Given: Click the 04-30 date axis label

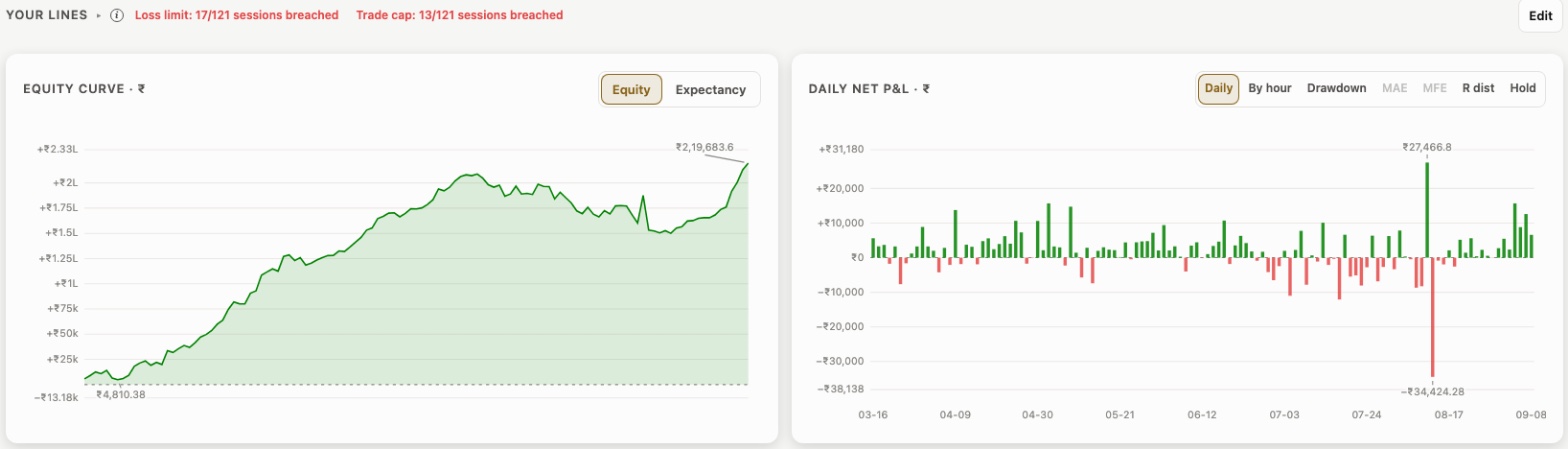Looking at the screenshot, I should coord(1038,414).
